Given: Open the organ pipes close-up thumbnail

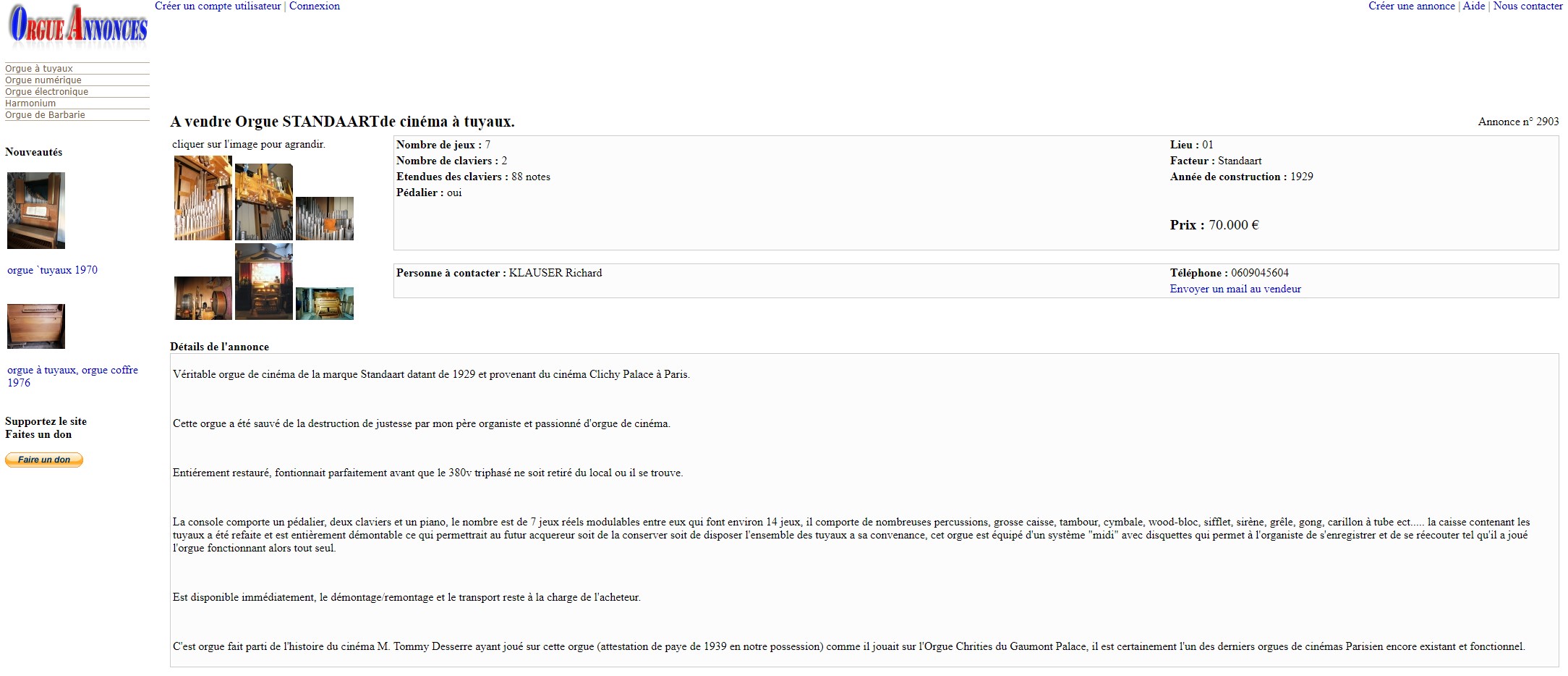Looking at the screenshot, I should point(203,198).
